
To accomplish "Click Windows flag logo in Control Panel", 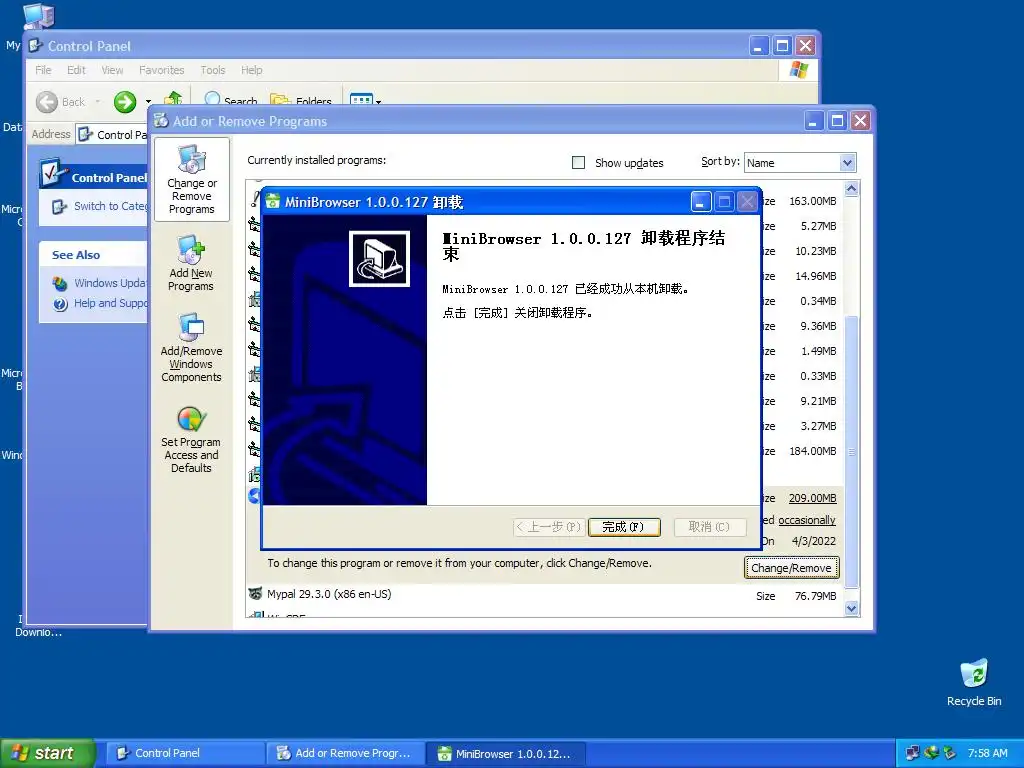I will tap(799, 69).
